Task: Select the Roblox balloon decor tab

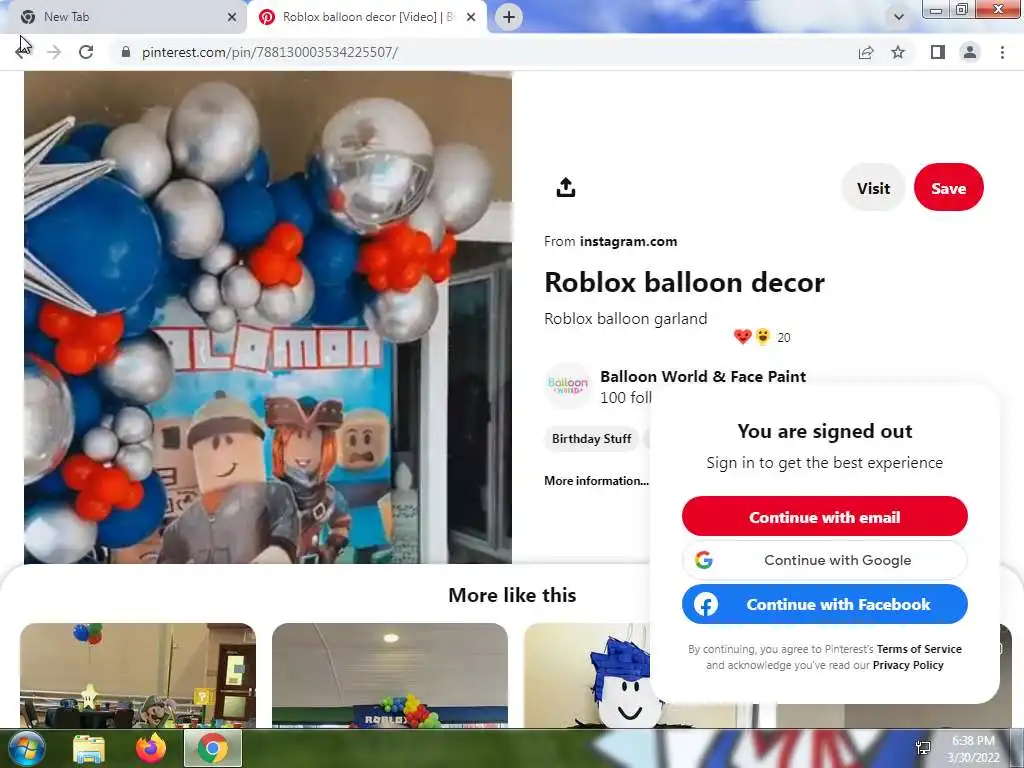Action: (368, 17)
